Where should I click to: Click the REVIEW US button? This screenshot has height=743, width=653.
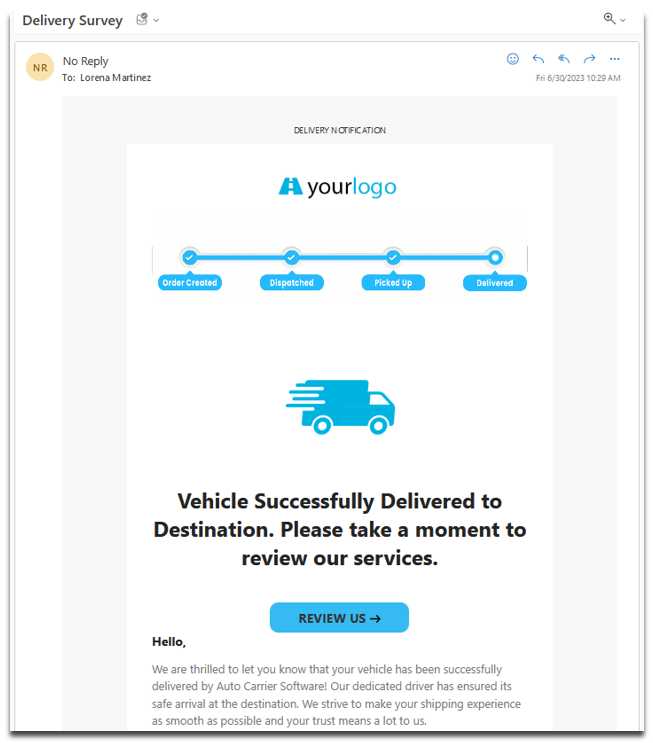[x=339, y=617]
